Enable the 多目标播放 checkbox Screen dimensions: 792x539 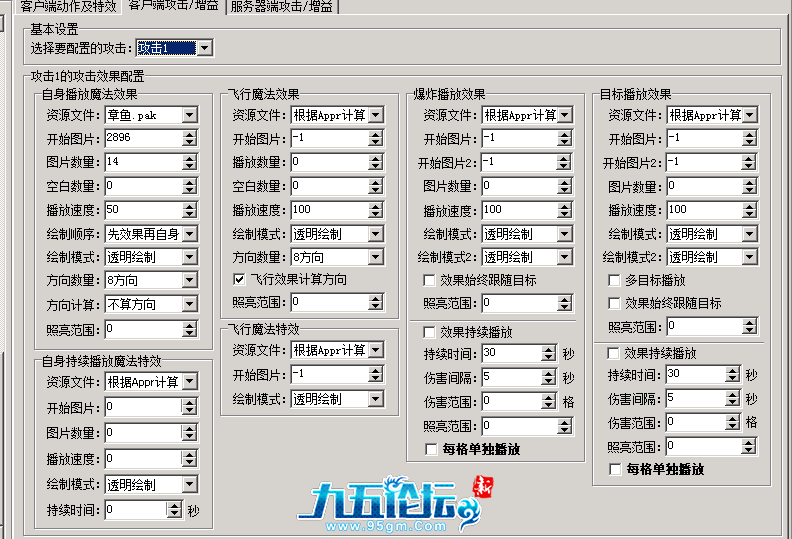[x=614, y=280]
